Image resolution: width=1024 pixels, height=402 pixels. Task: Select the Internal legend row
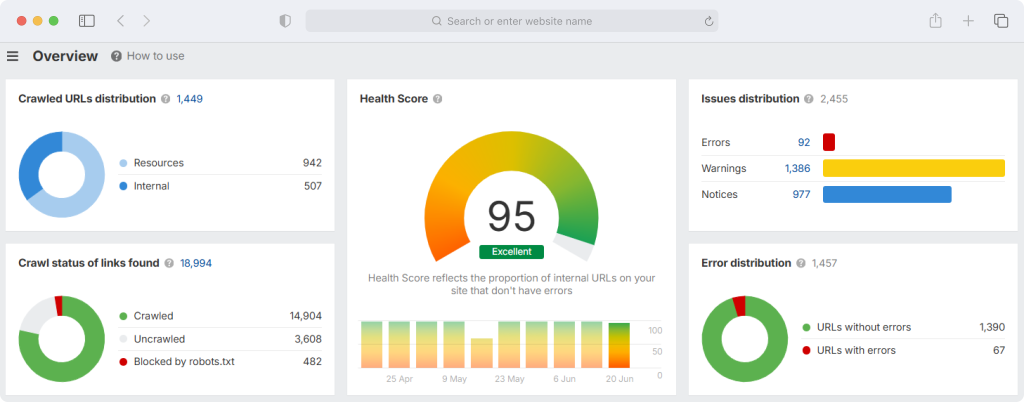221,186
